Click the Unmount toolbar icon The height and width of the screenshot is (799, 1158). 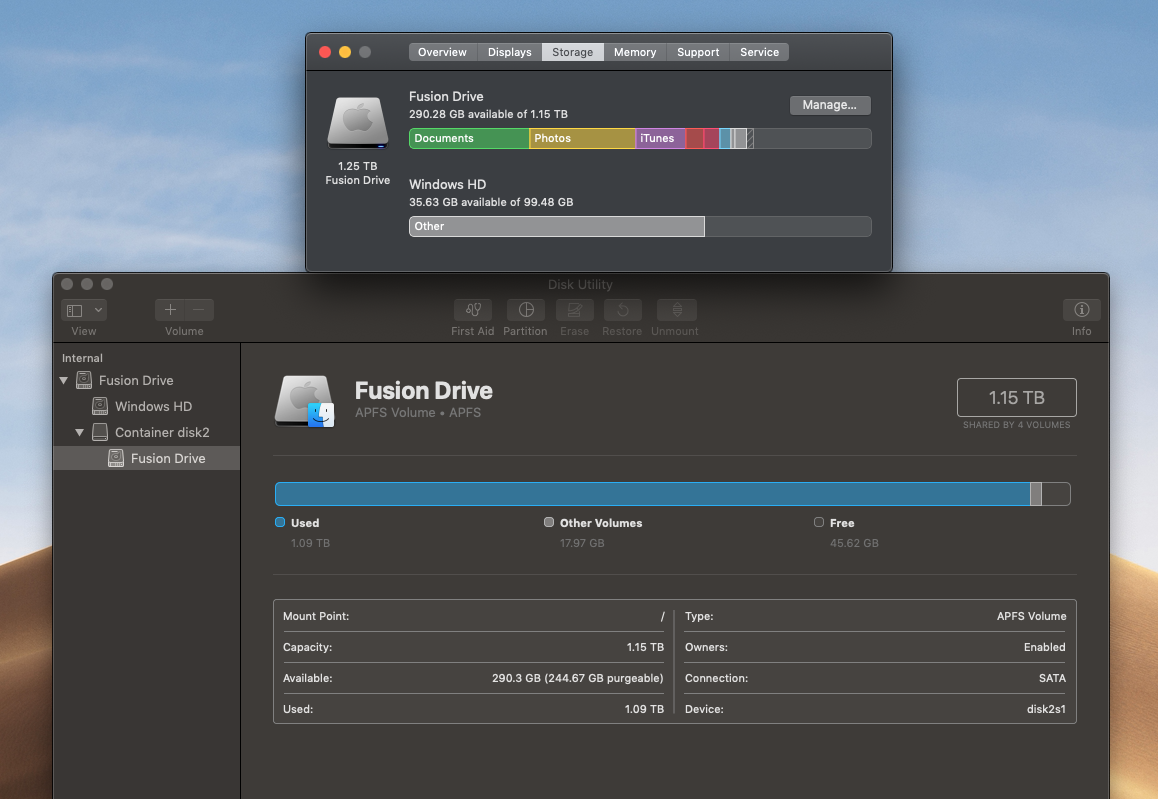676,310
